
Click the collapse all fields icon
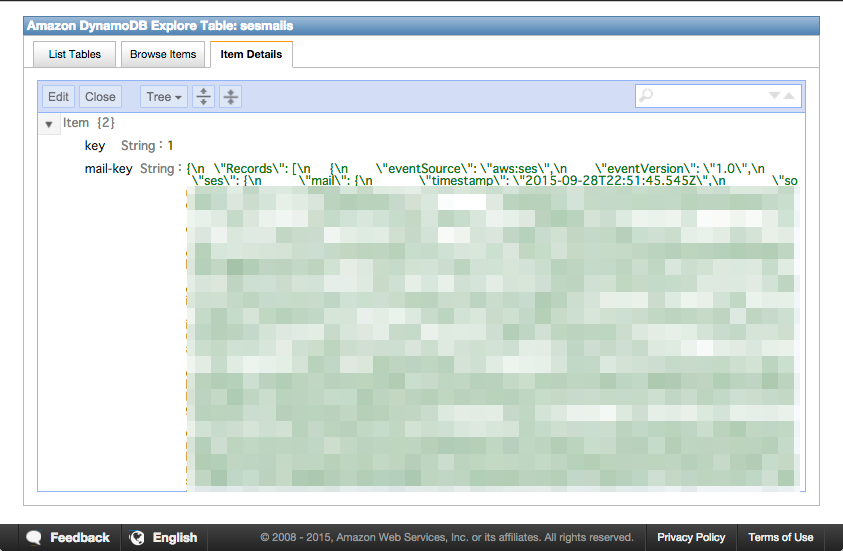coord(231,97)
